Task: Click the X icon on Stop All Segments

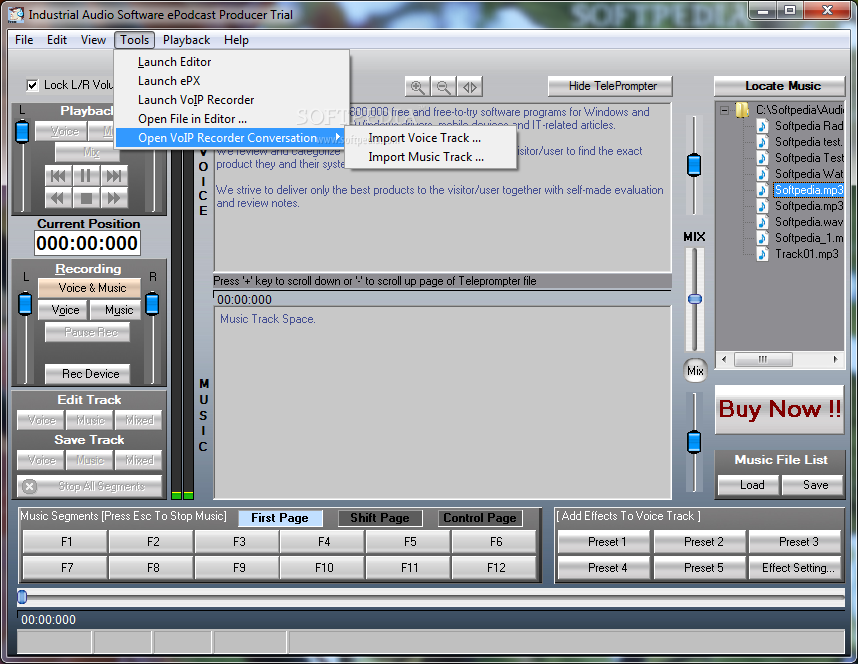Action: tap(30, 486)
